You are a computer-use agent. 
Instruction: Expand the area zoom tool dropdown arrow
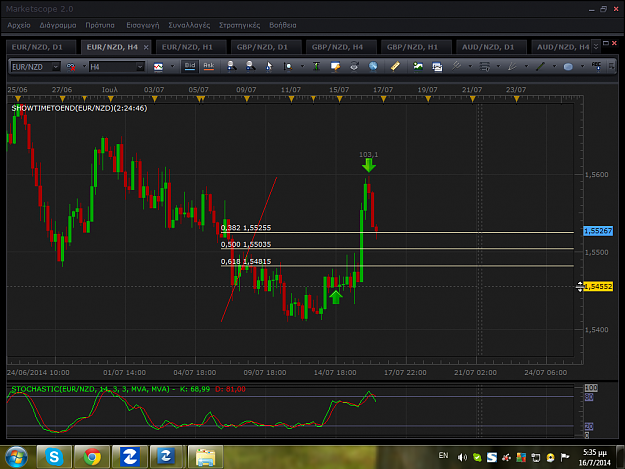(302, 66)
